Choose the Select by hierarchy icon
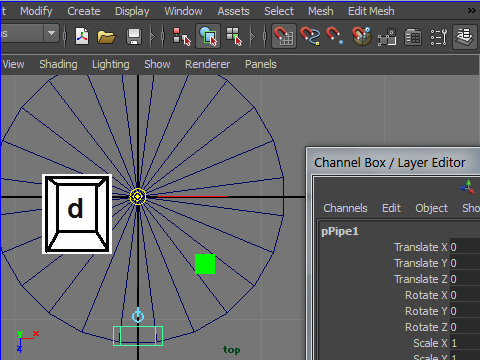The image size is (480, 360). [182, 36]
